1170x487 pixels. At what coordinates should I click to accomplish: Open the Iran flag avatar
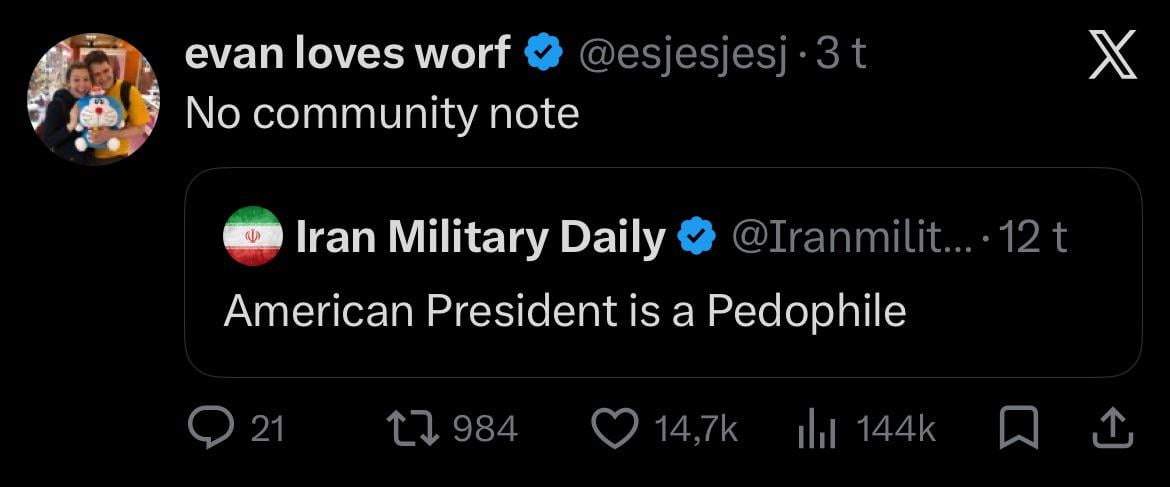coord(253,236)
